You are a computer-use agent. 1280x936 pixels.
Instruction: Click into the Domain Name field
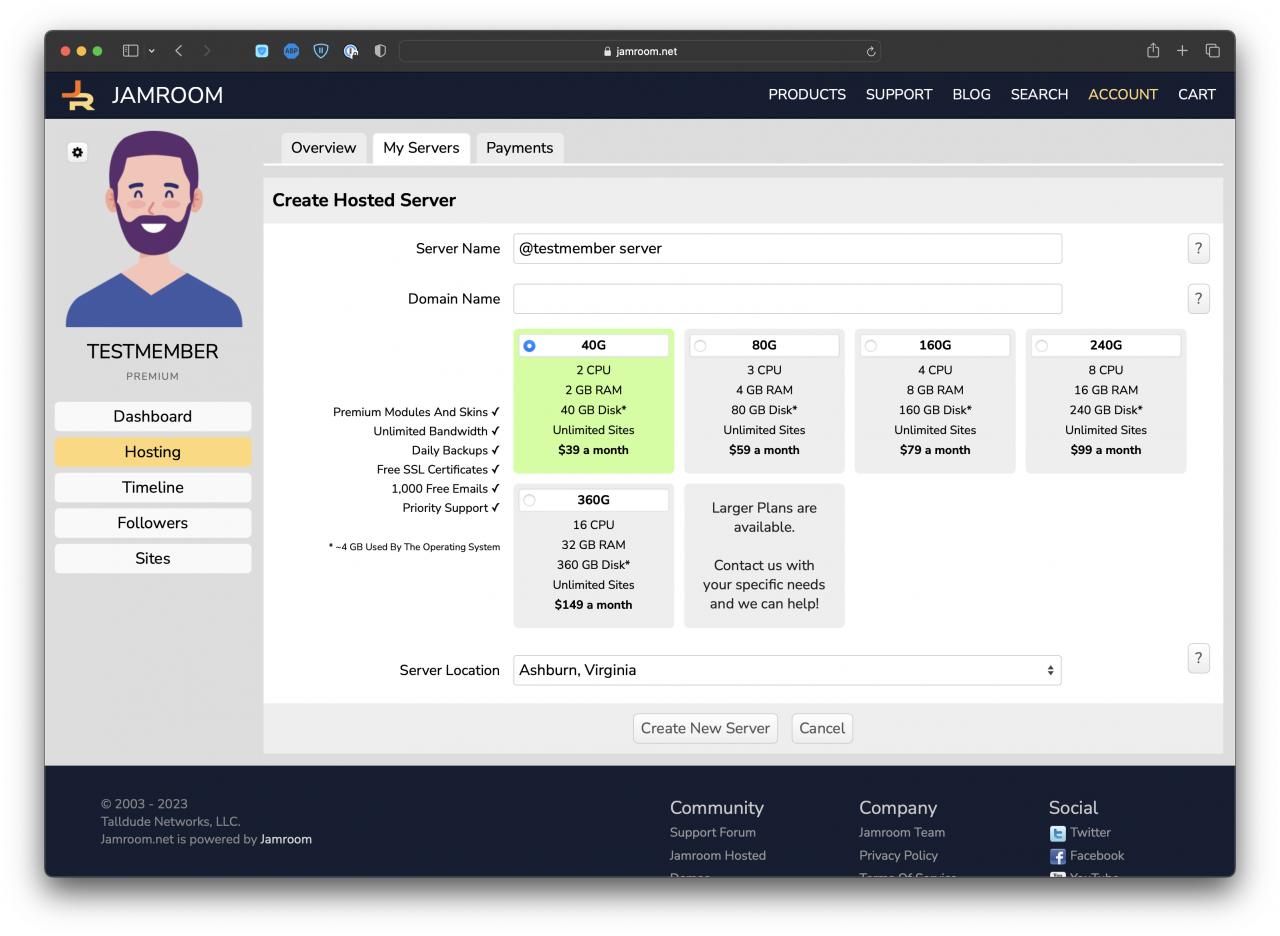(787, 299)
